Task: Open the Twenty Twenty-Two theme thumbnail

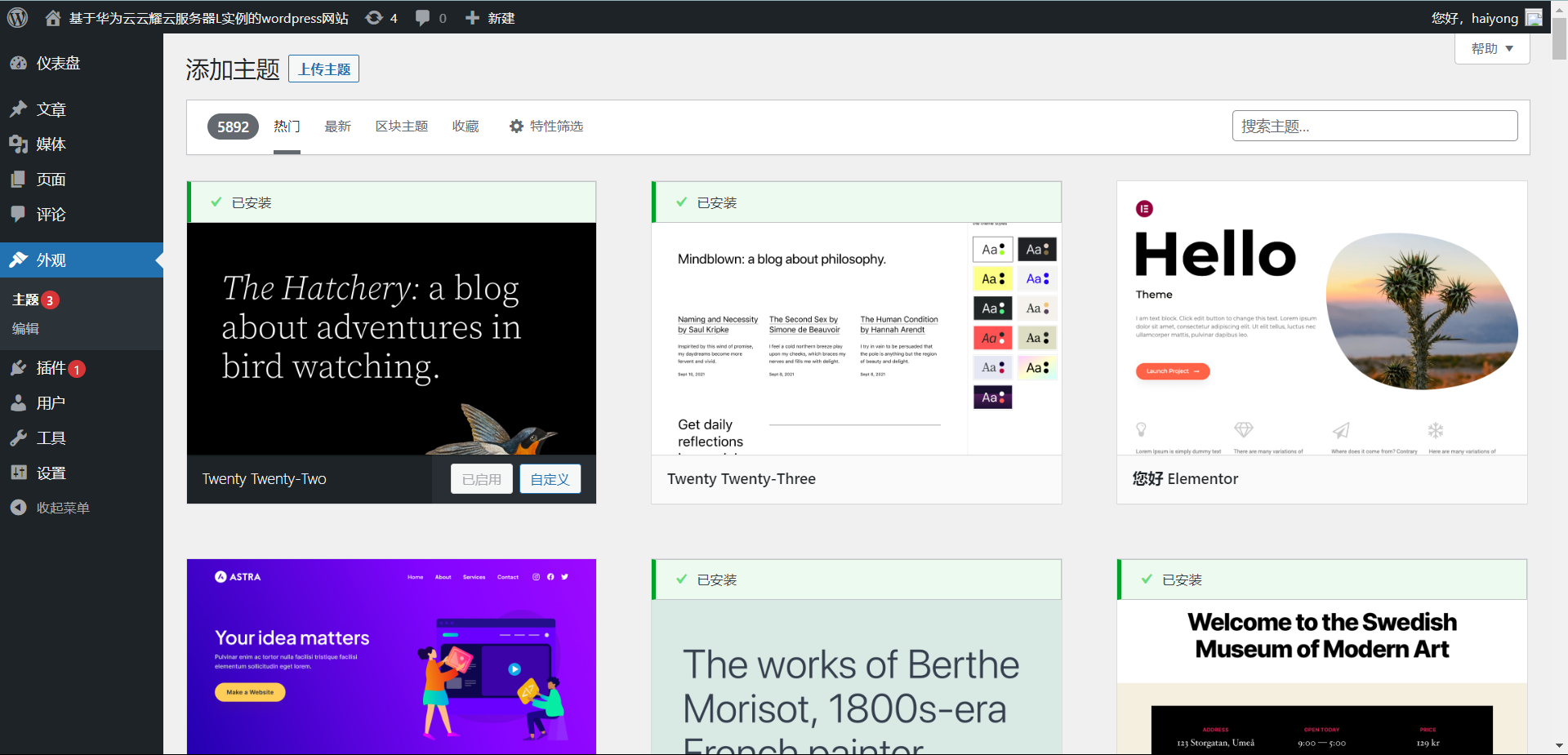Action: 391,339
